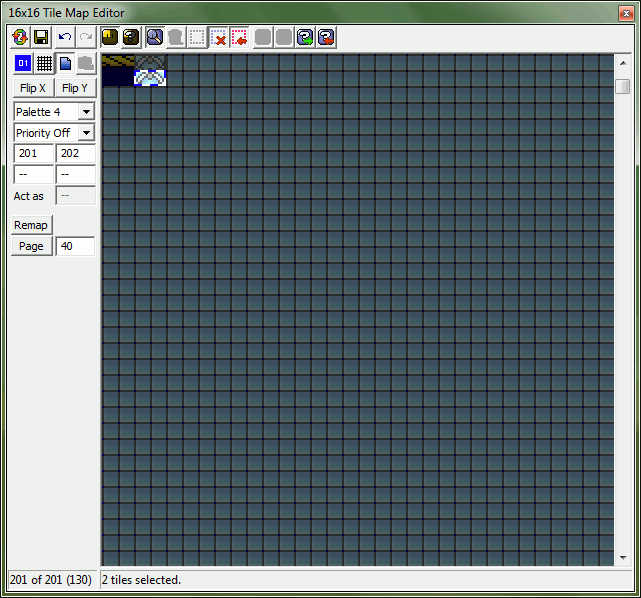Open the Priority Off dropdown
The image size is (641, 598).
[x=54, y=133]
